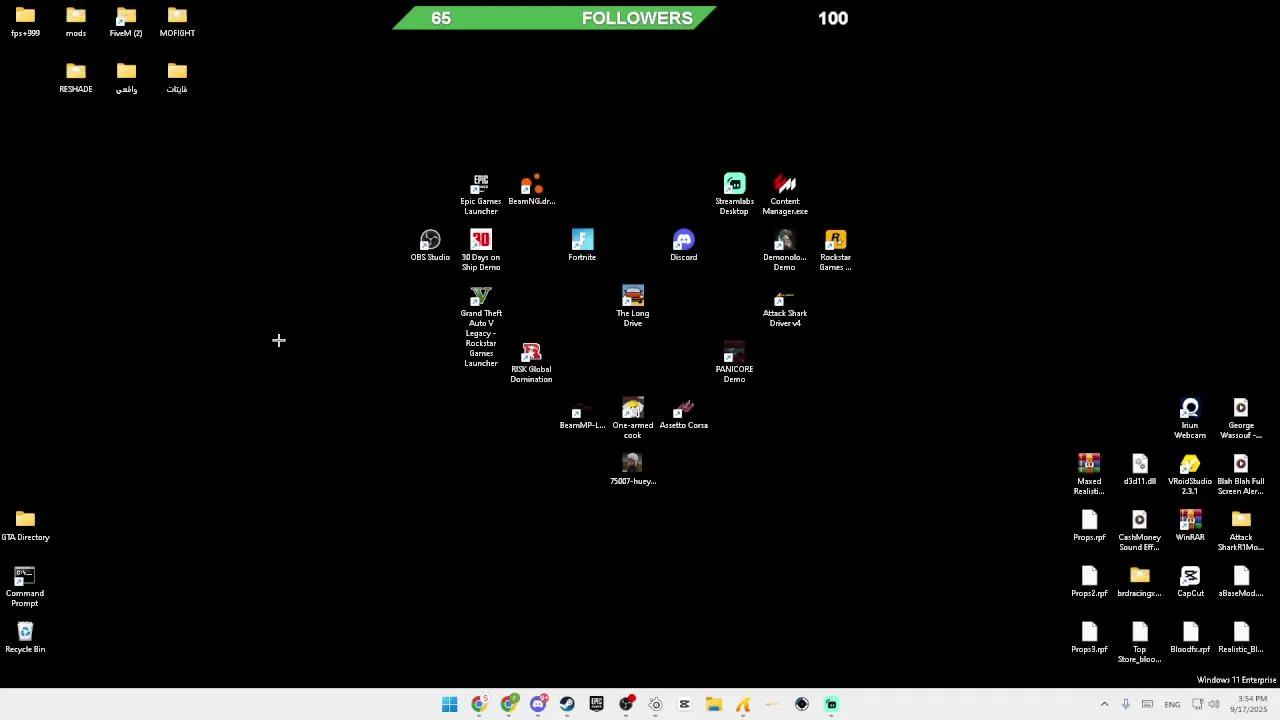This screenshot has height=720, width=1280.
Task: Select the Maxed Realisti... archive icon
Action: 1089,474
